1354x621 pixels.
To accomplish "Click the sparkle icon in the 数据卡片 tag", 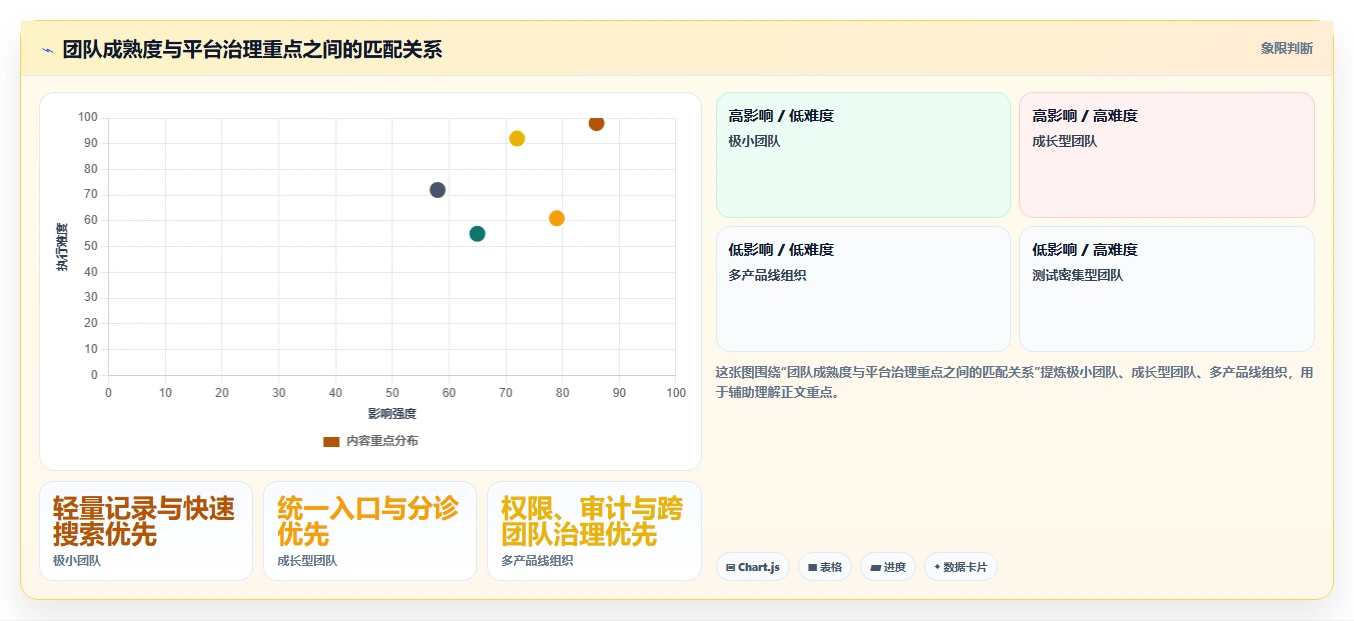I will point(937,567).
